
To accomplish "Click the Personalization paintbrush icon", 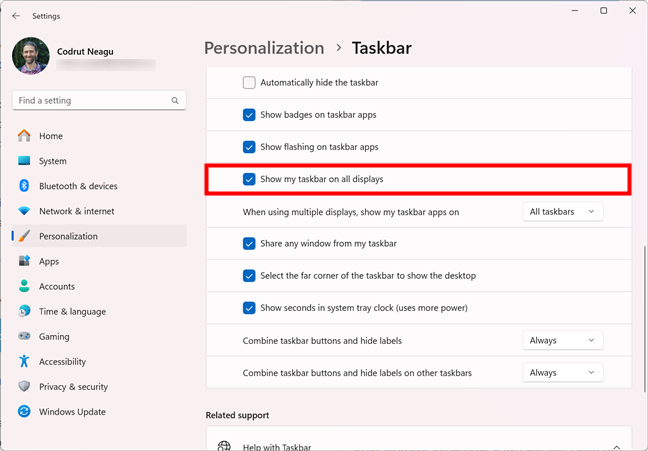I will (x=24, y=236).
